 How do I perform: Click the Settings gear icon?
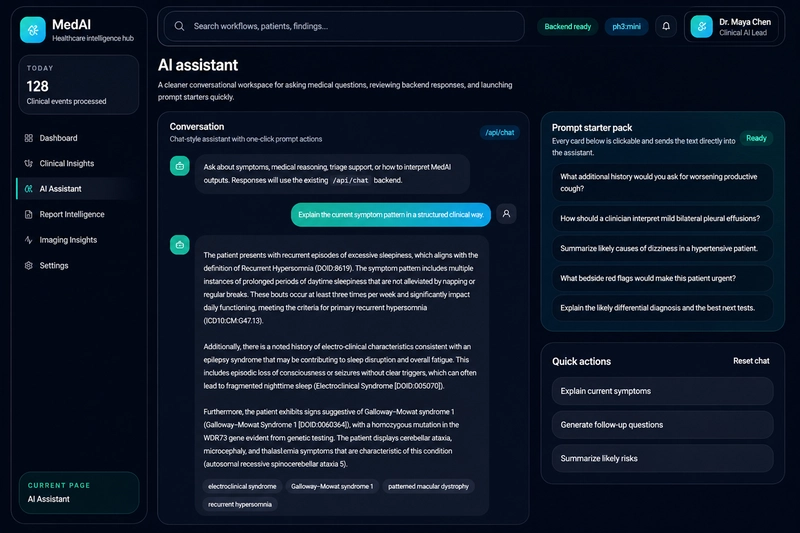click(x=29, y=265)
